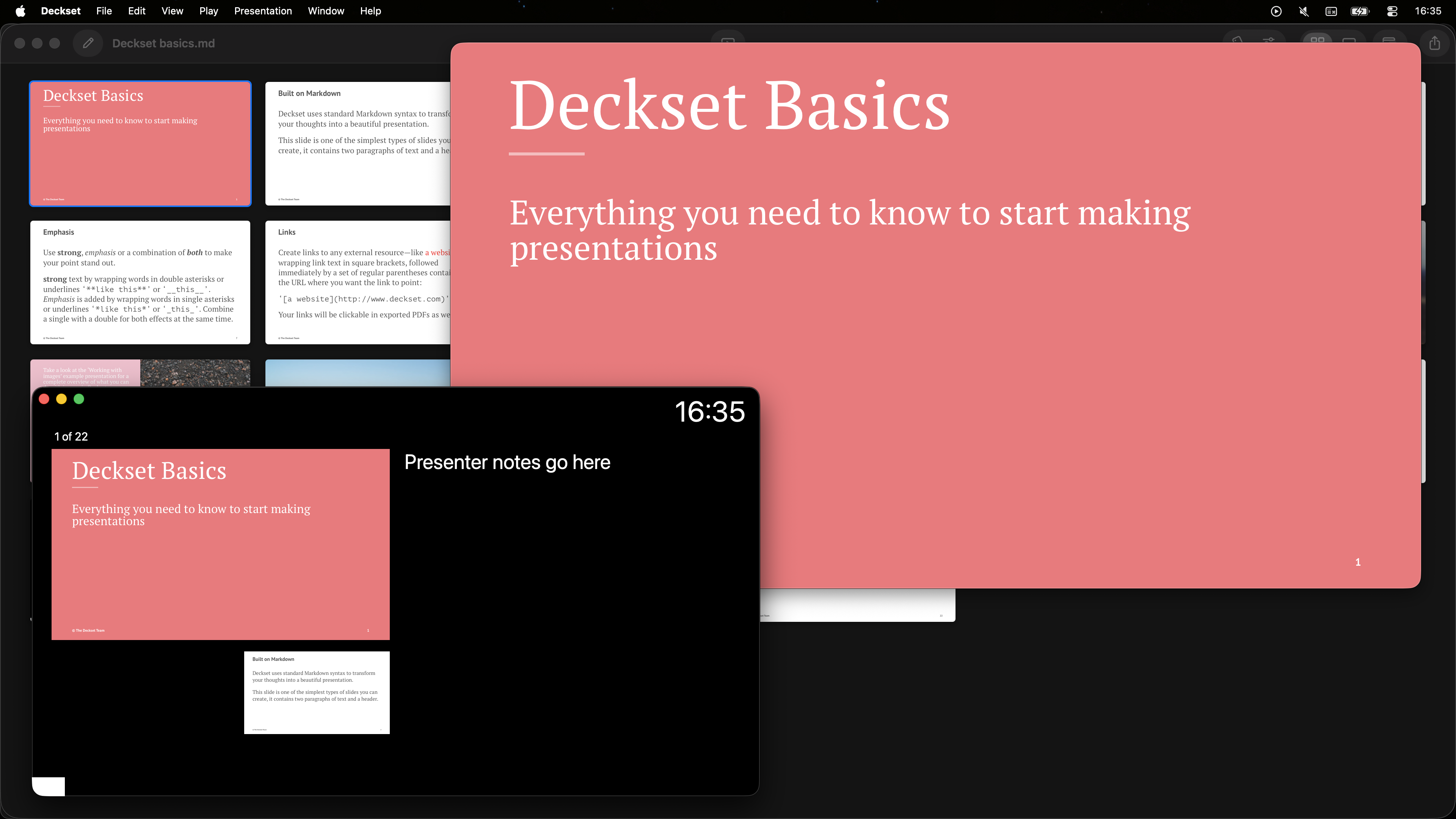Click the Deckset basics.md document title
Screen dimensions: 1456x819
tap(163, 44)
